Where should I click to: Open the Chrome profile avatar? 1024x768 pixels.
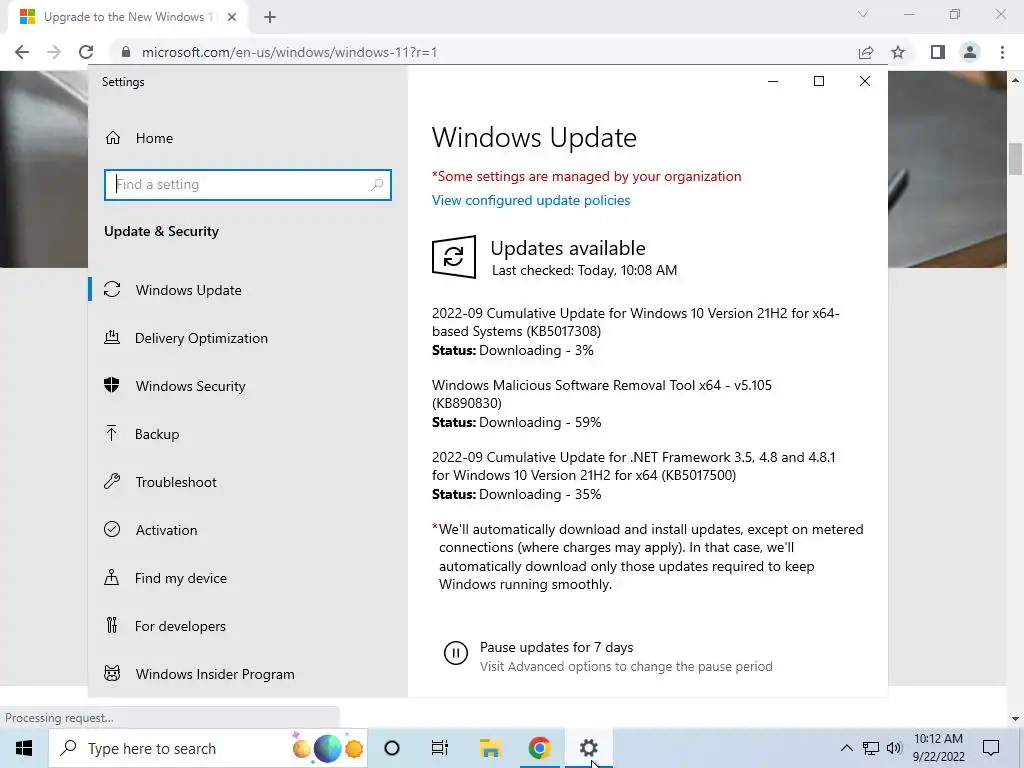pyautogui.click(x=970, y=52)
